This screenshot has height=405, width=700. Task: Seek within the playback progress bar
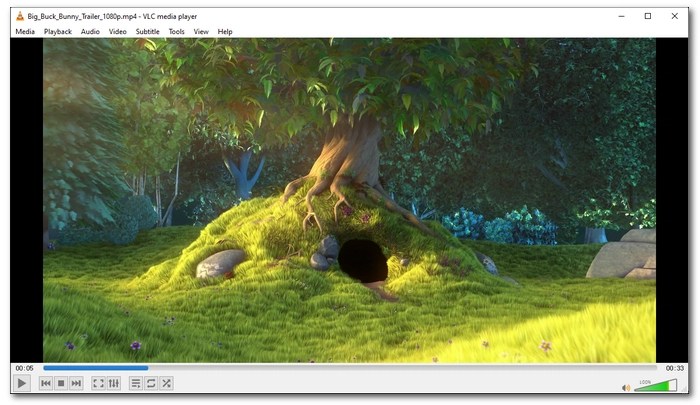click(350, 368)
